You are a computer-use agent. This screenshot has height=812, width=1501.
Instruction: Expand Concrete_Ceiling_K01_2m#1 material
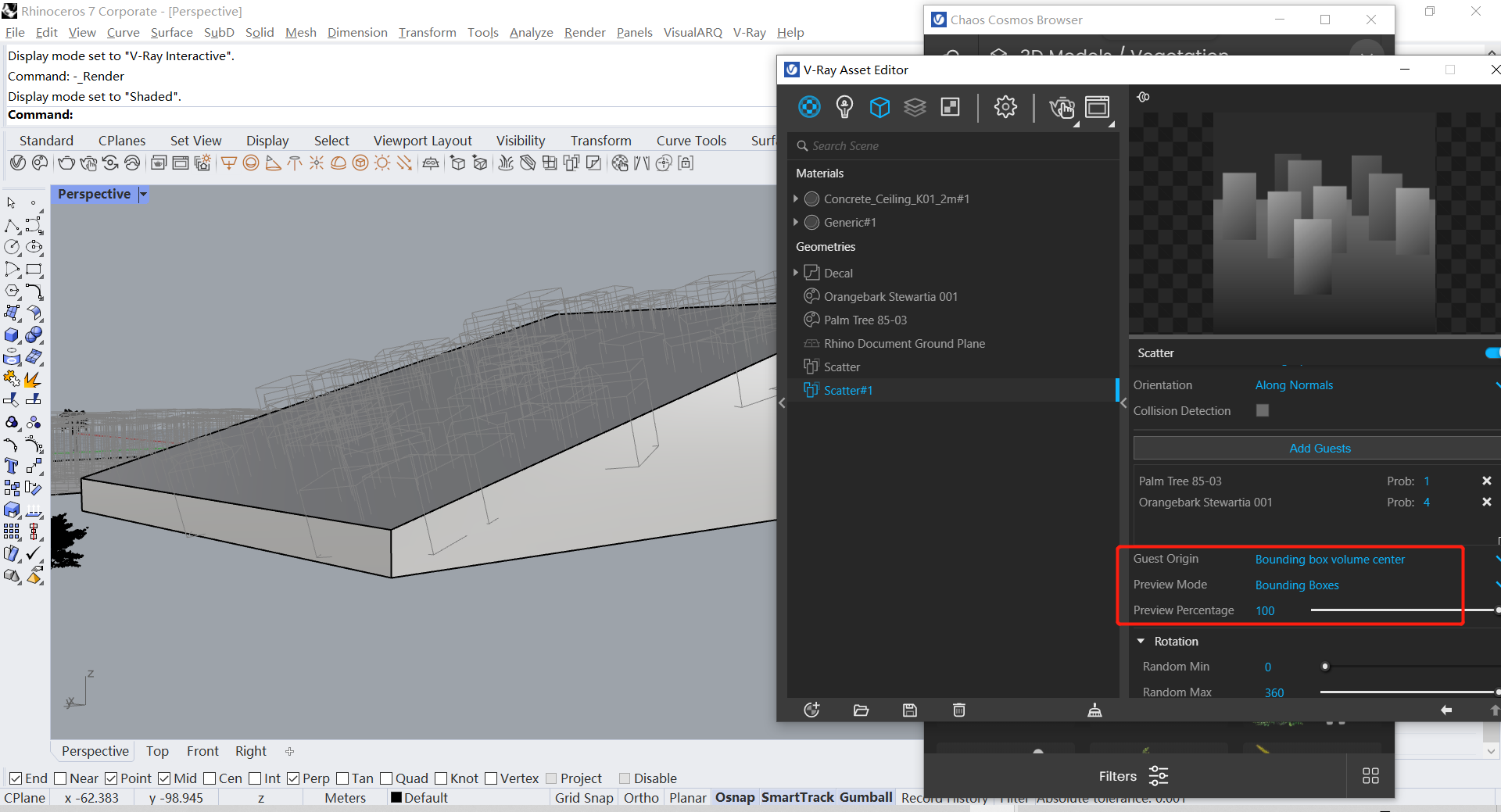pos(796,199)
